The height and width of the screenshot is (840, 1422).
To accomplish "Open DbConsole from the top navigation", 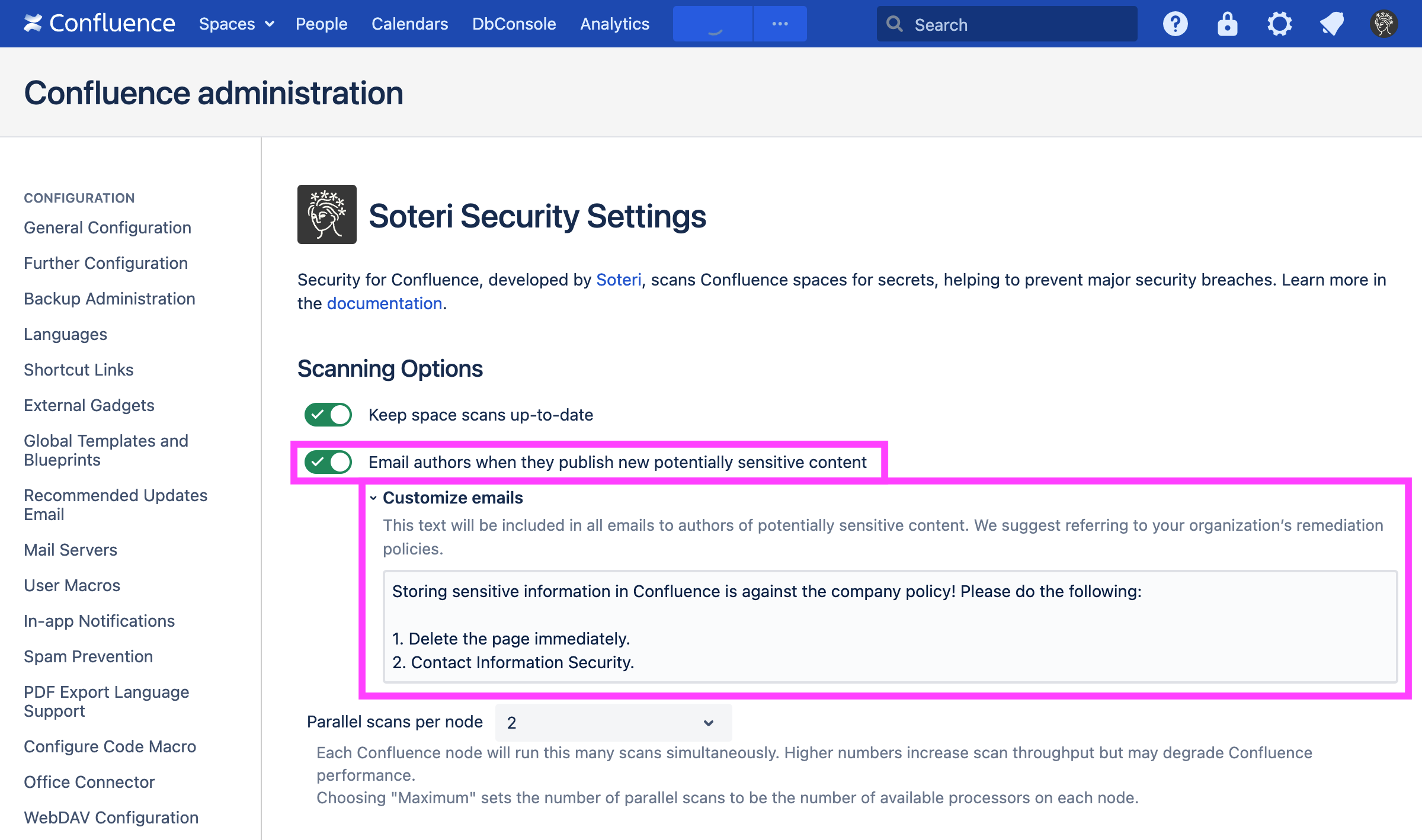I will [x=514, y=24].
